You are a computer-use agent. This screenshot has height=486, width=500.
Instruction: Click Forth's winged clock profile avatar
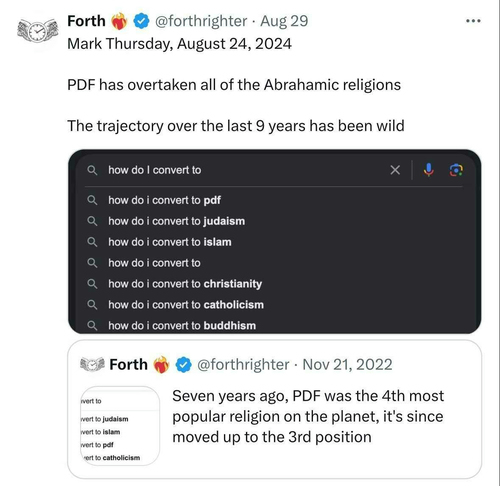[38, 31]
